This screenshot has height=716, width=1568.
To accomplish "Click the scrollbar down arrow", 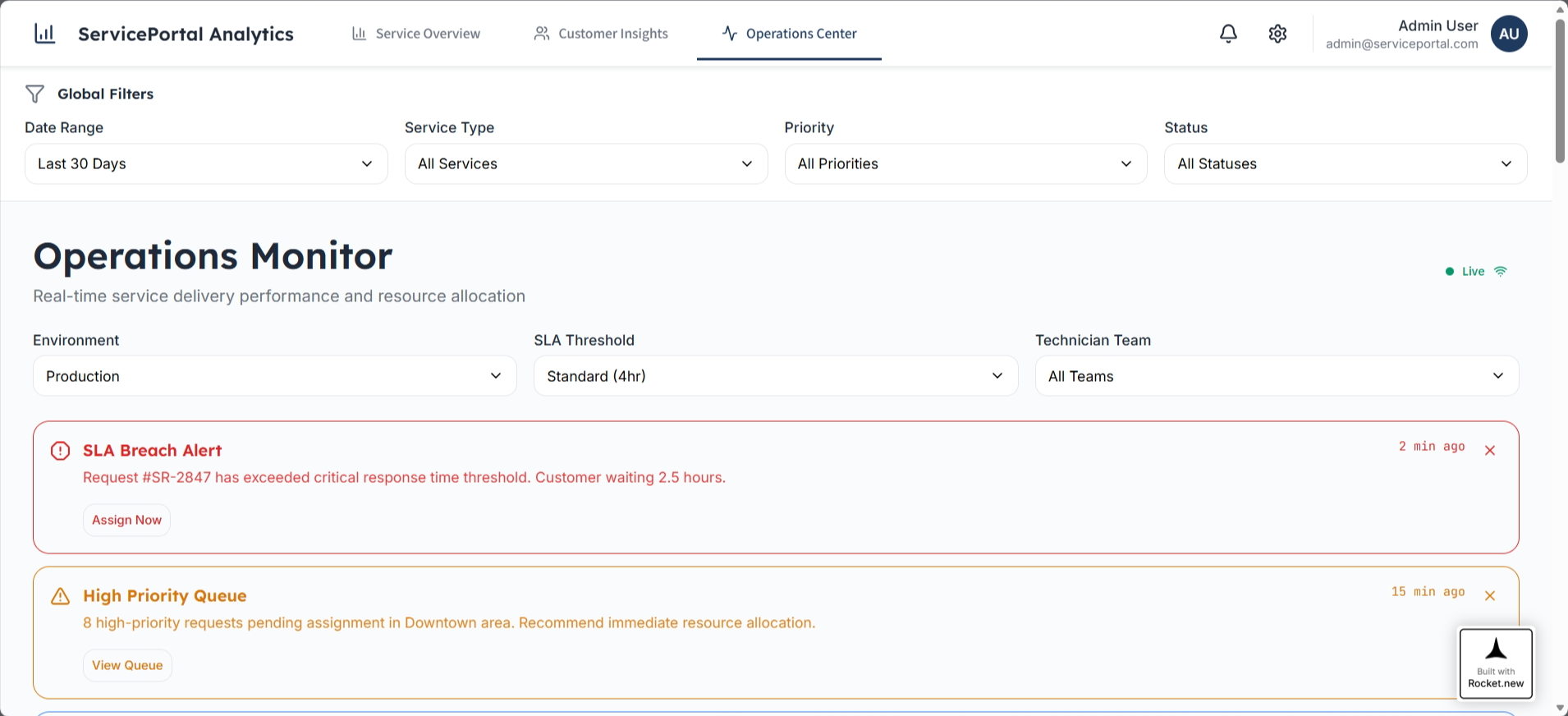I will click(x=1560, y=708).
